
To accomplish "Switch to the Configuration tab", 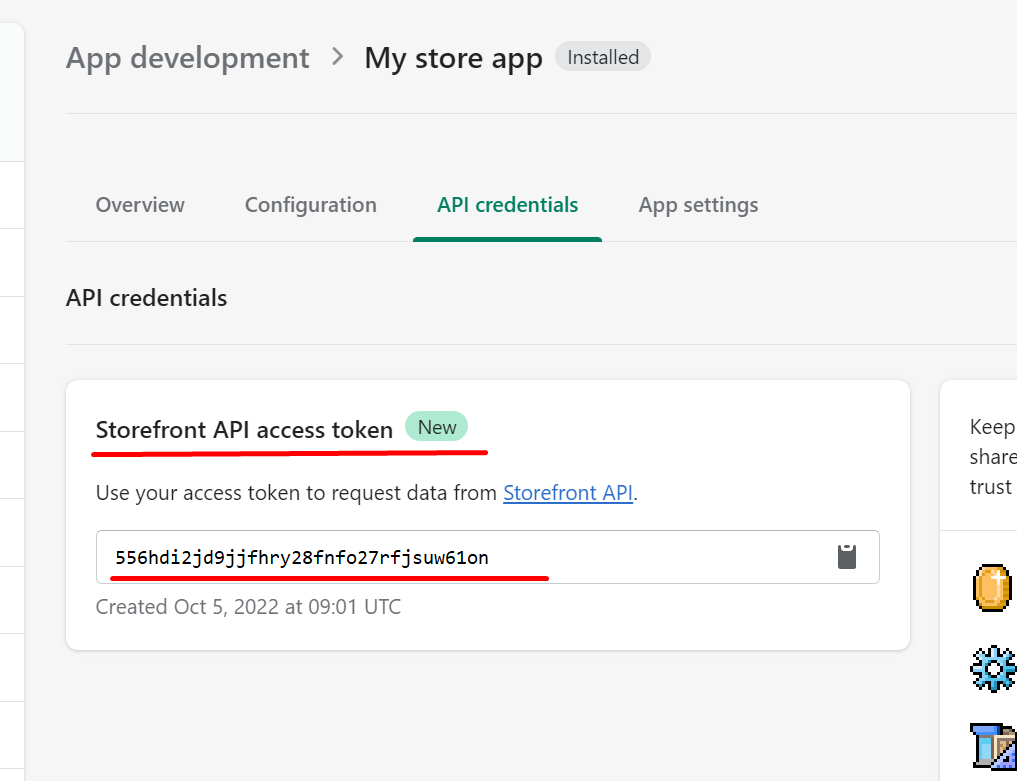I will [311, 205].
